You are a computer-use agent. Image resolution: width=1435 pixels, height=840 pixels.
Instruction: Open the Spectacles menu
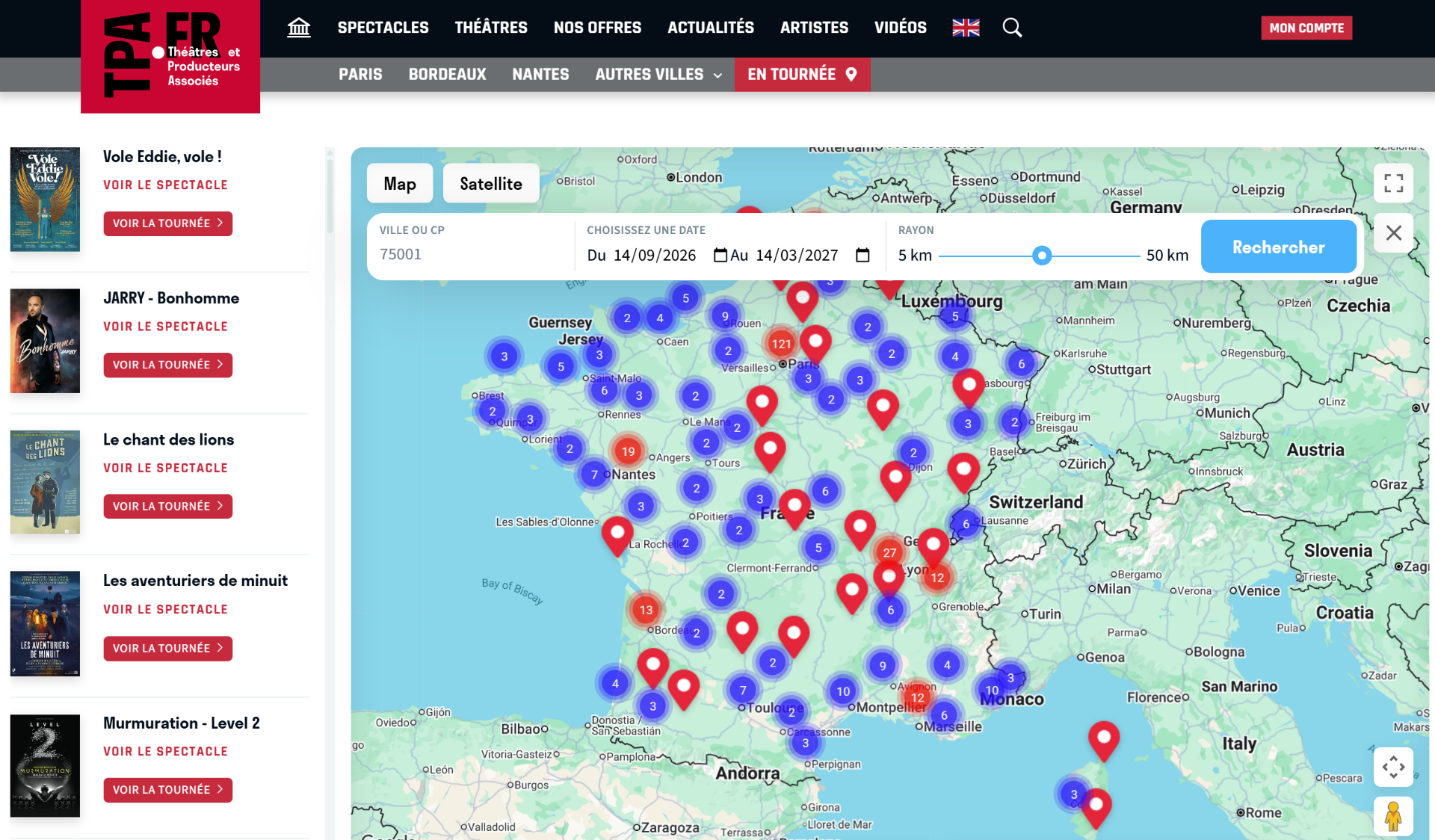tap(383, 28)
